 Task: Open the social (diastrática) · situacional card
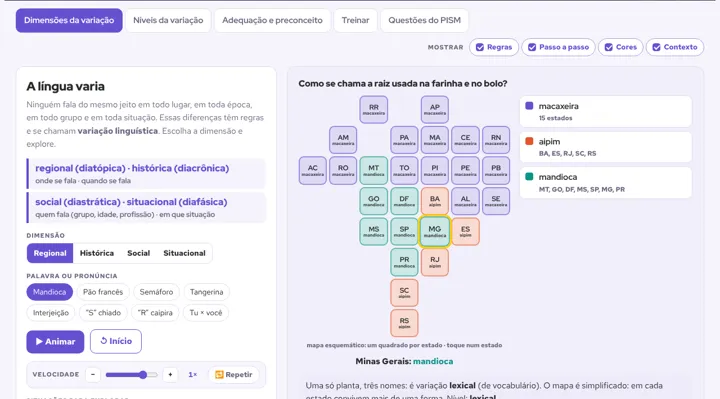(146, 208)
